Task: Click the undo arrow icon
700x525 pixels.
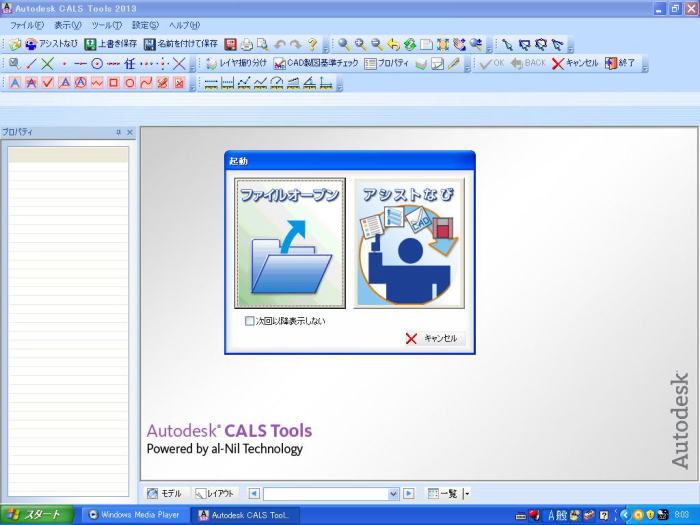Action: [x=280, y=44]
